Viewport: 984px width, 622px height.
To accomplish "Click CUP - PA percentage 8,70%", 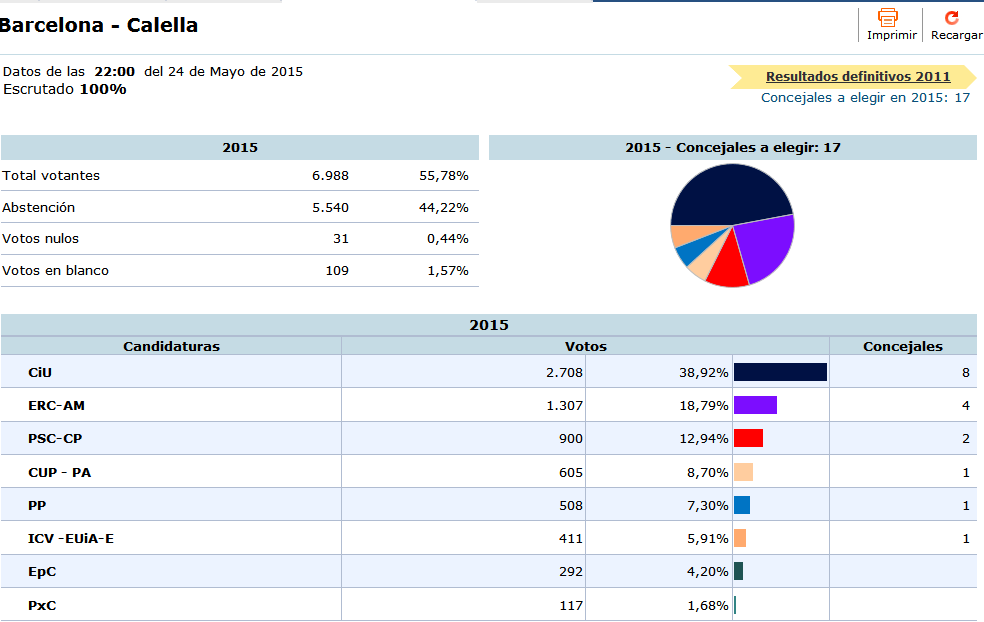I will pyautogui.click(x=707, y=473).
